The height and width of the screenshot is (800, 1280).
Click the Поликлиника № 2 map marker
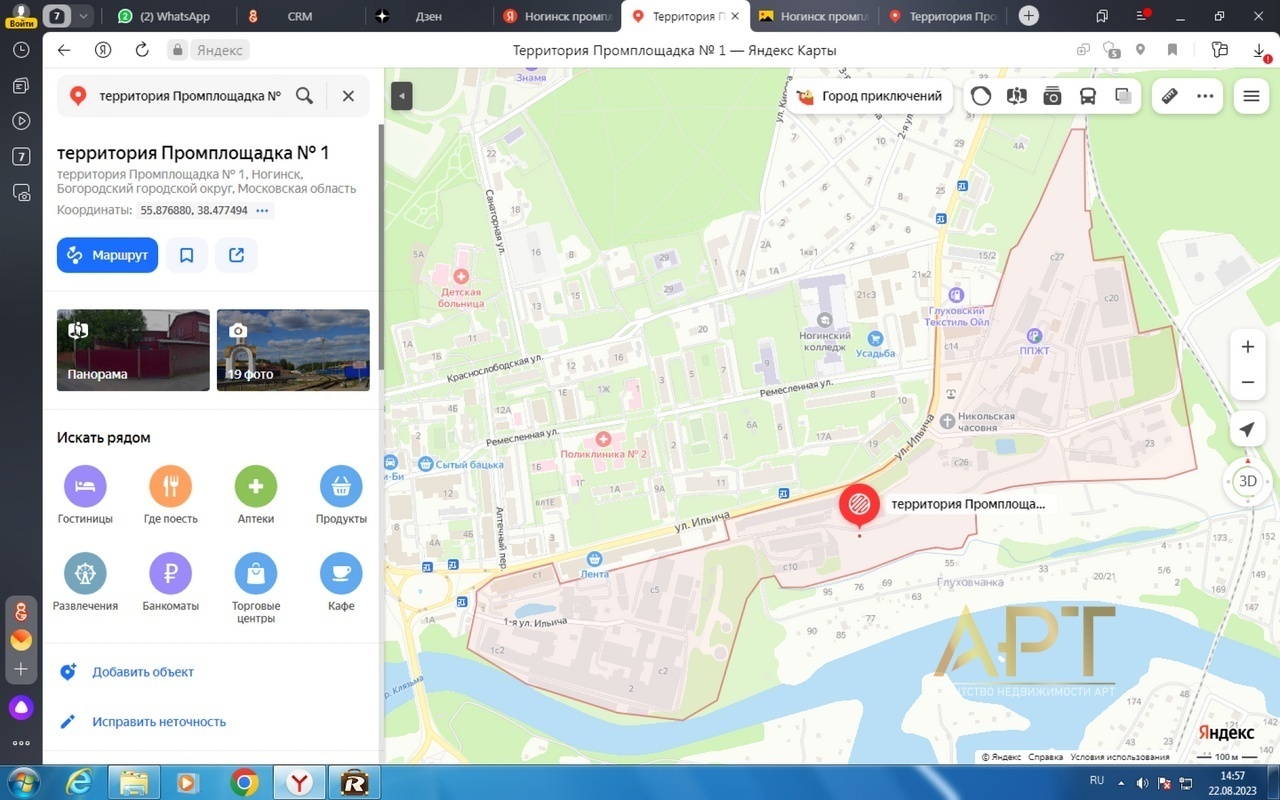pos(603,438)
